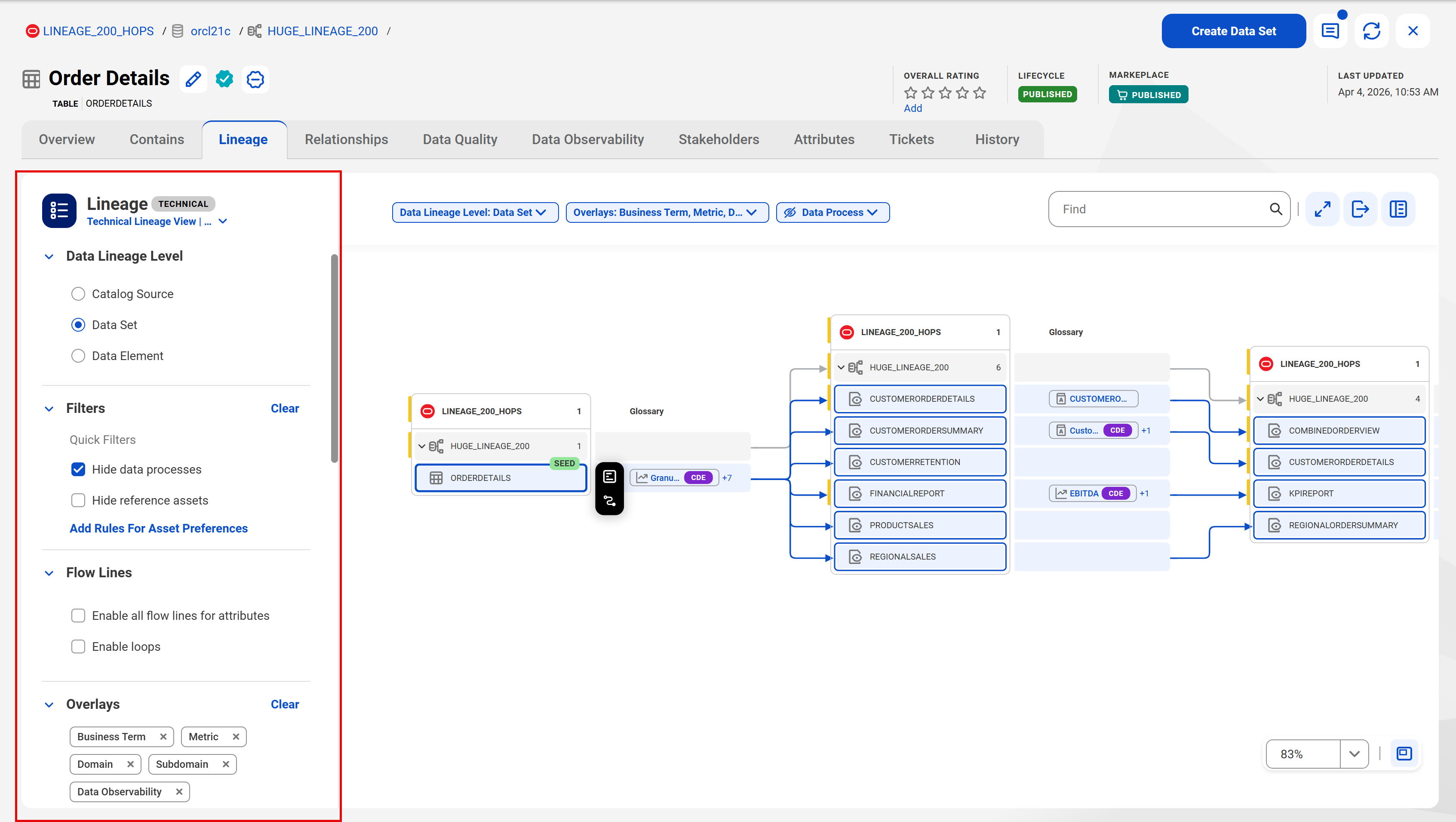The width and height of the screenshot is (1456, 822).
Task: Click the fifth rating star
Action: [980, 93]
